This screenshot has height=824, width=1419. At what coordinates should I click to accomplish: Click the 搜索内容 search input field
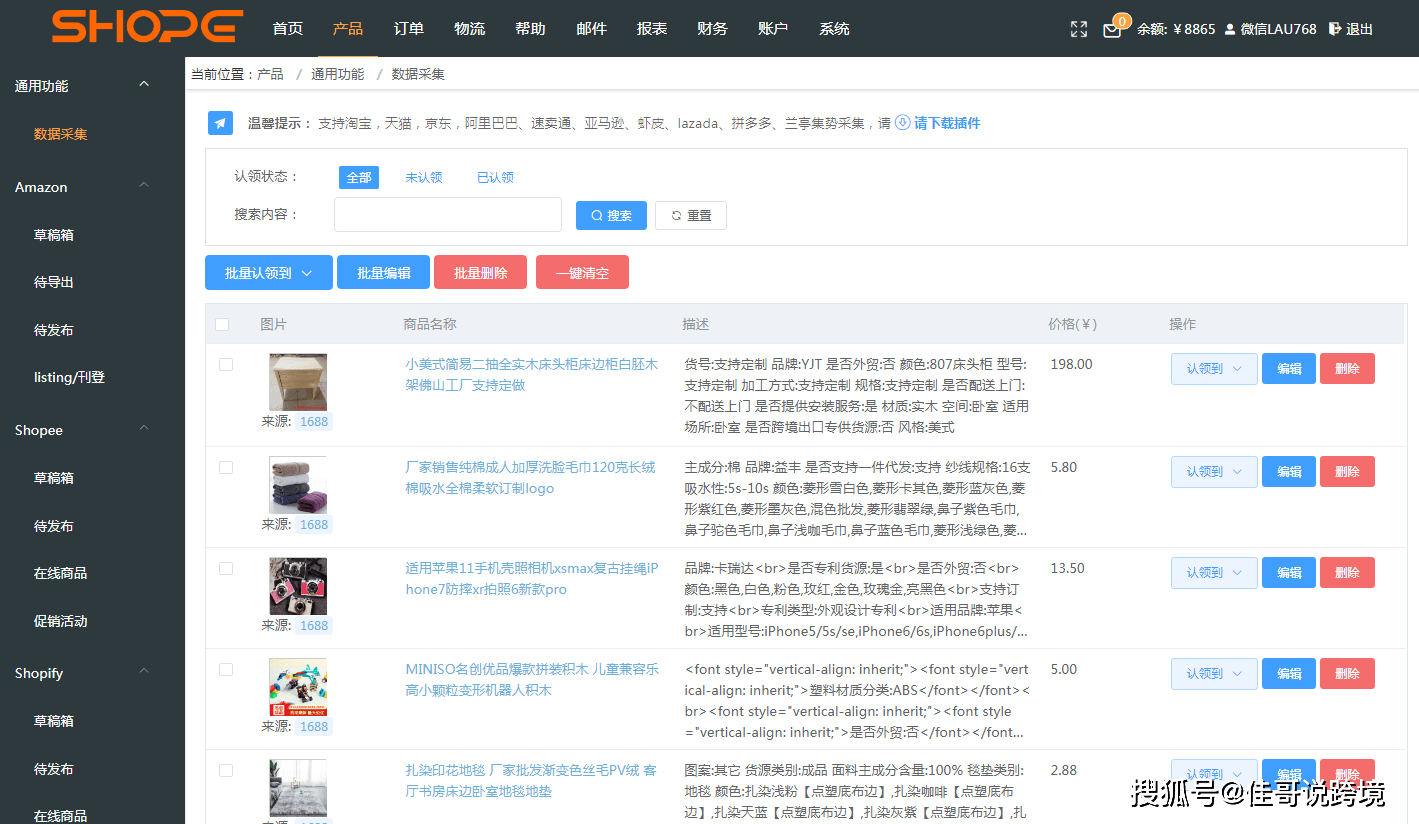[447, 214]
